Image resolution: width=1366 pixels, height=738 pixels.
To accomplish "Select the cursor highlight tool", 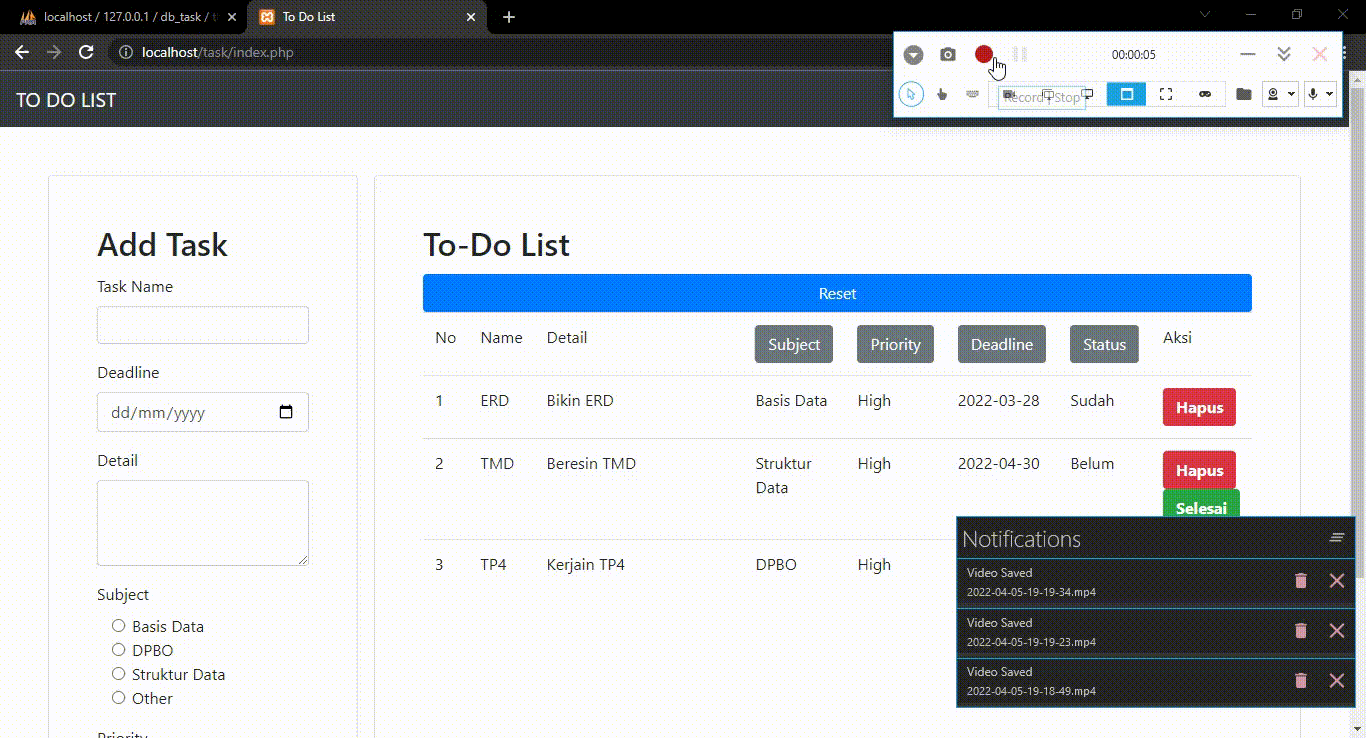I will click(911, 94).
